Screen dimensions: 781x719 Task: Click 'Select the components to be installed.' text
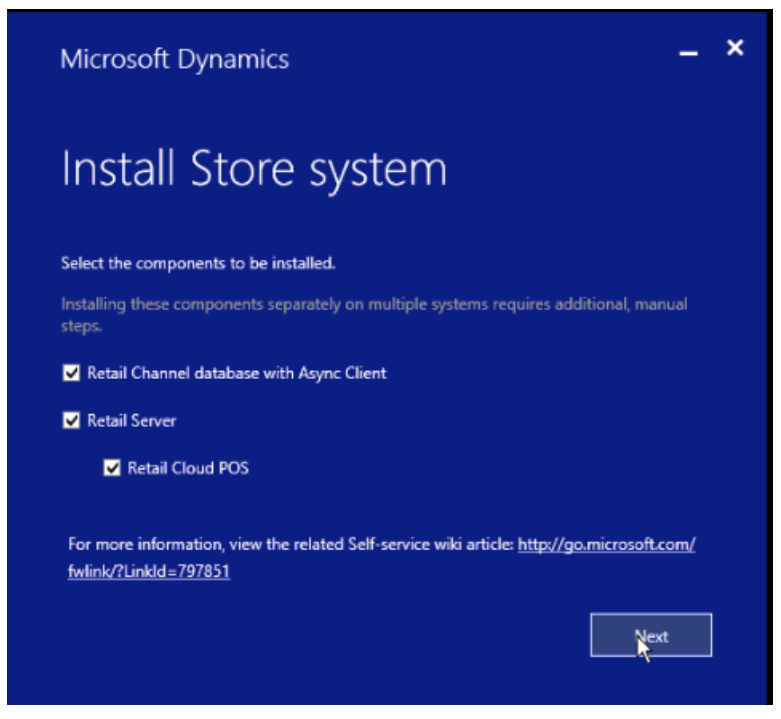pyautogui.click(x=198, y=263)
